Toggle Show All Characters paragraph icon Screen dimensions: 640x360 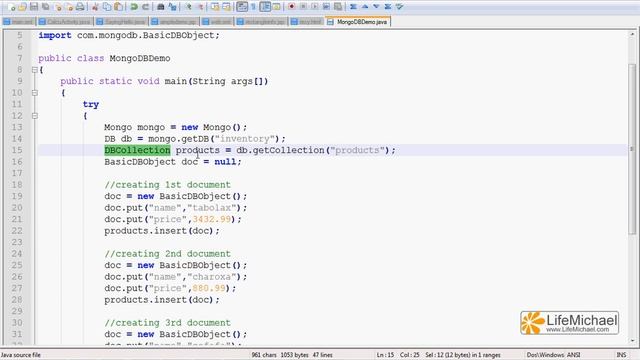pos(253,7)
